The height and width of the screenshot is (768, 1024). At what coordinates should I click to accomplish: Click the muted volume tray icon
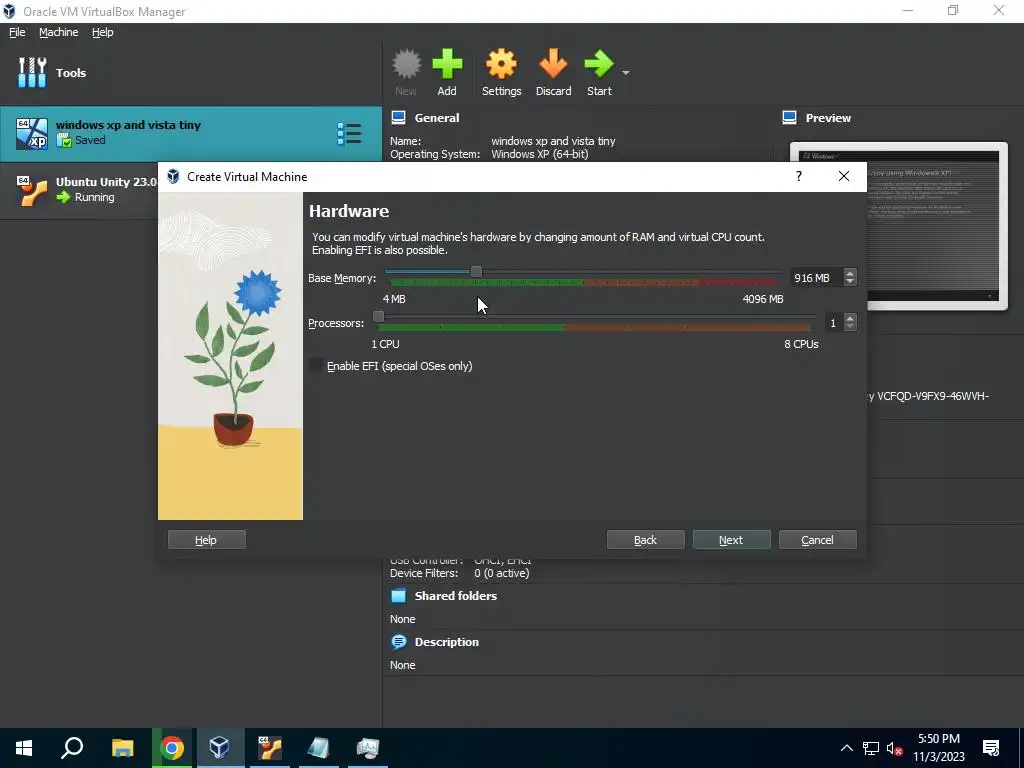pyautogui.click(x=894, y=748)
